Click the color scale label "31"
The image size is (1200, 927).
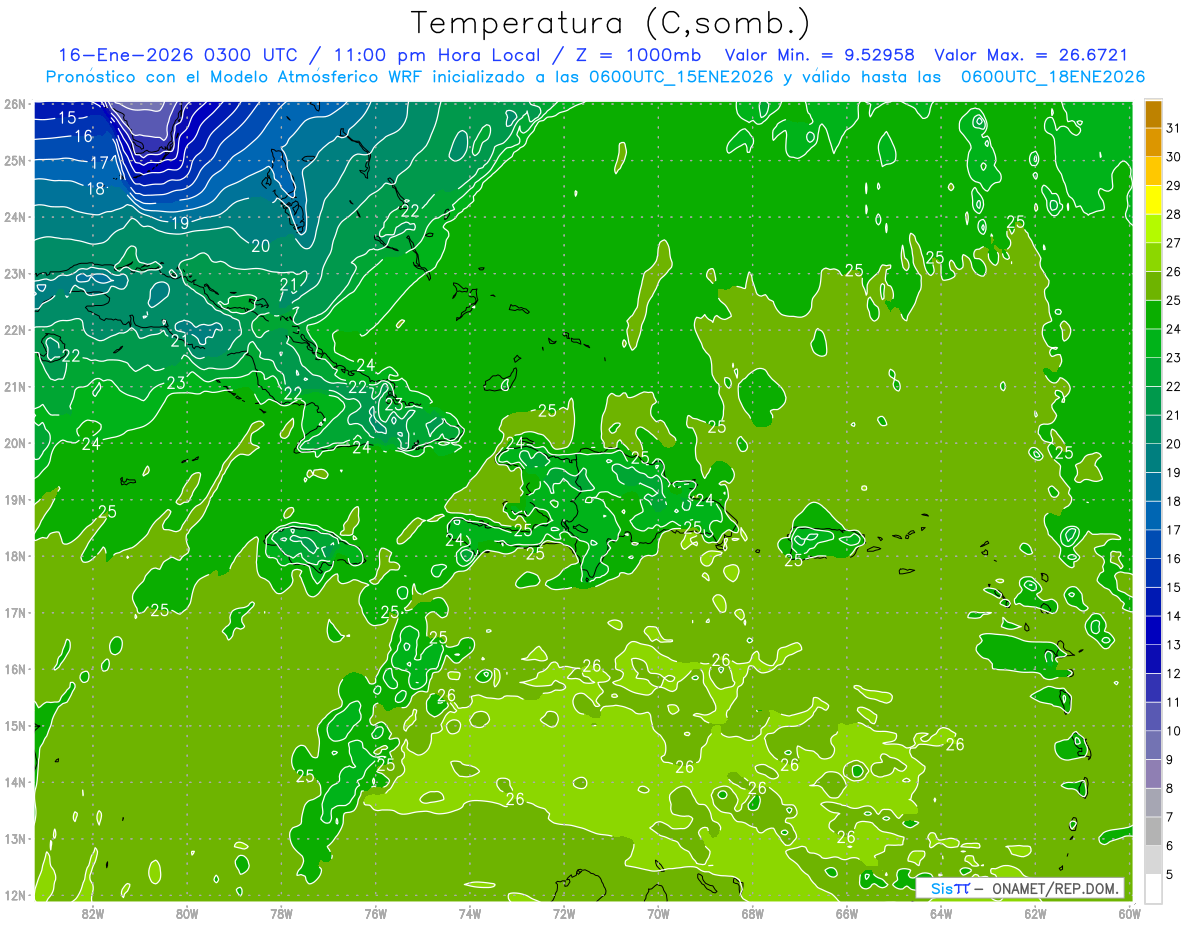1173,129
